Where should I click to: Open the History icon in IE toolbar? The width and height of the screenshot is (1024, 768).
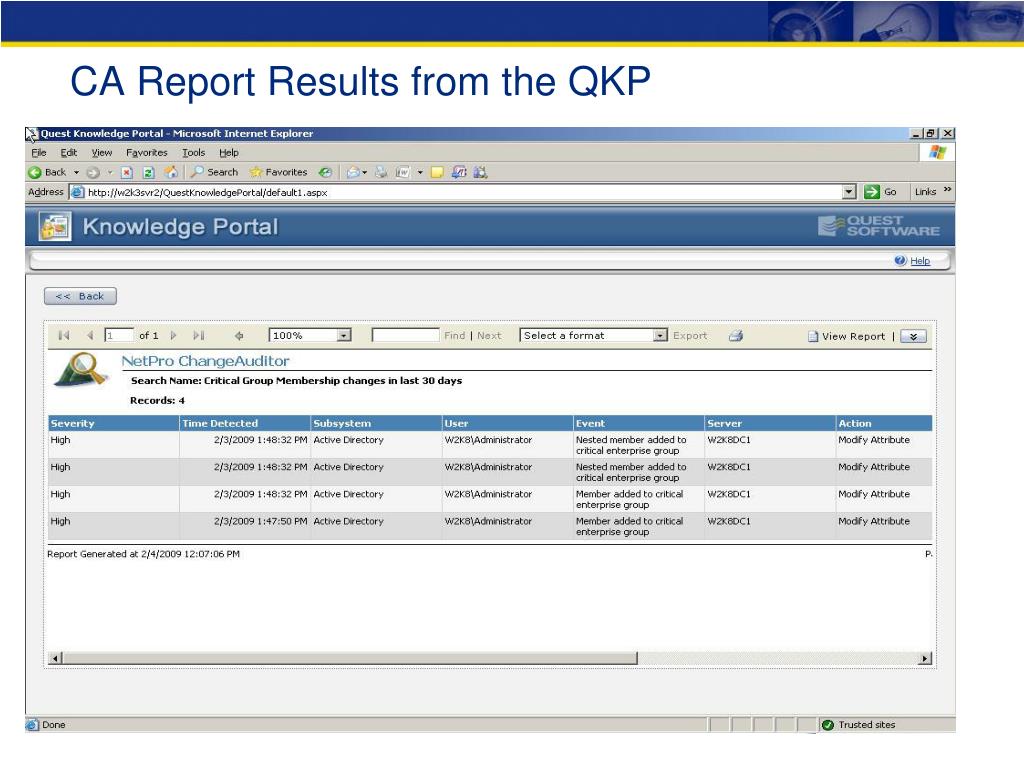[x=325, y=172]
